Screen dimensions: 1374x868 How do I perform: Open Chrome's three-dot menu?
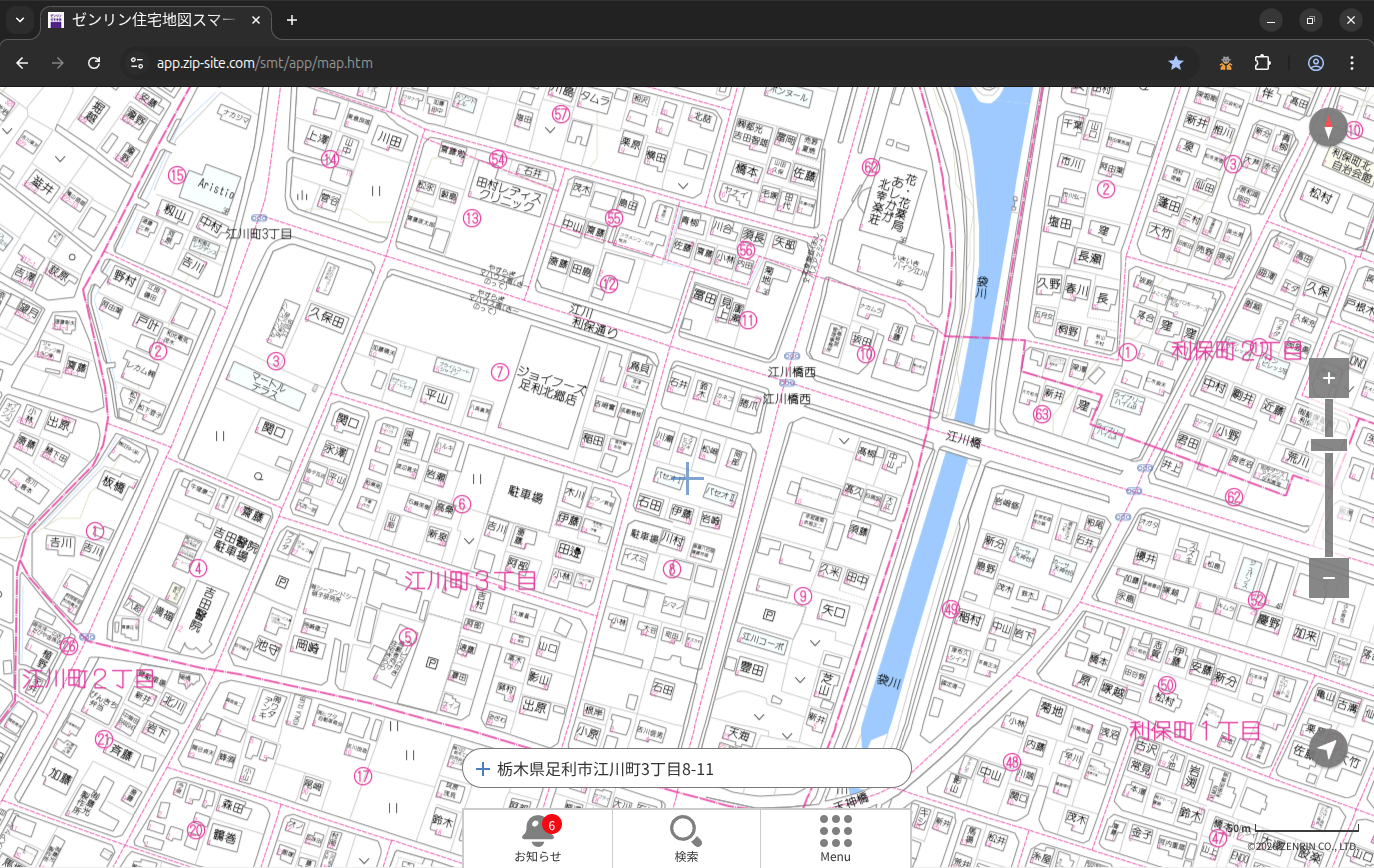click(x=1353, y=63)
